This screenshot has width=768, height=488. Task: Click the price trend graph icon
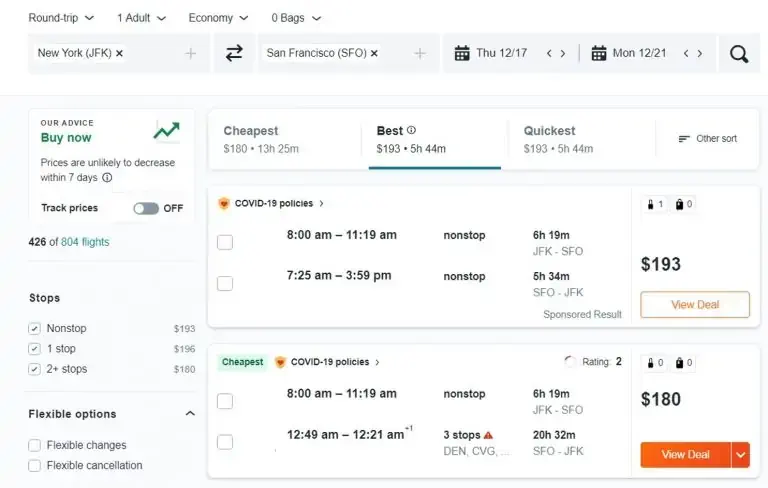[x=167, y=131]
